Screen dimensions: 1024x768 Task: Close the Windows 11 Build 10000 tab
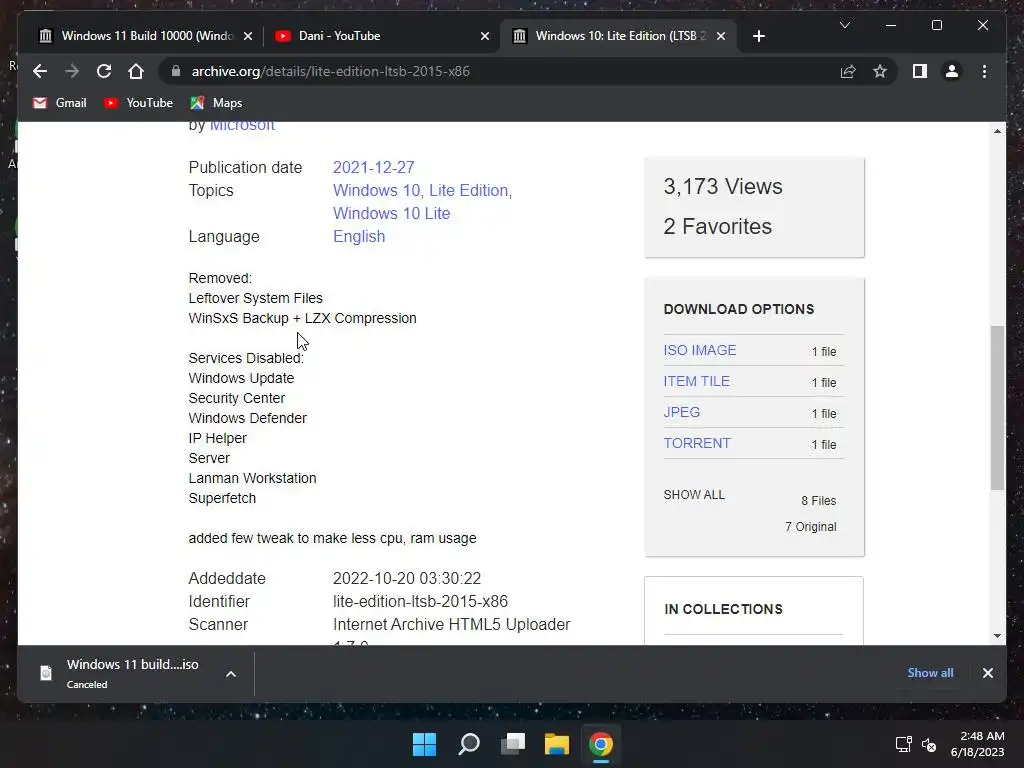[248, 36]
